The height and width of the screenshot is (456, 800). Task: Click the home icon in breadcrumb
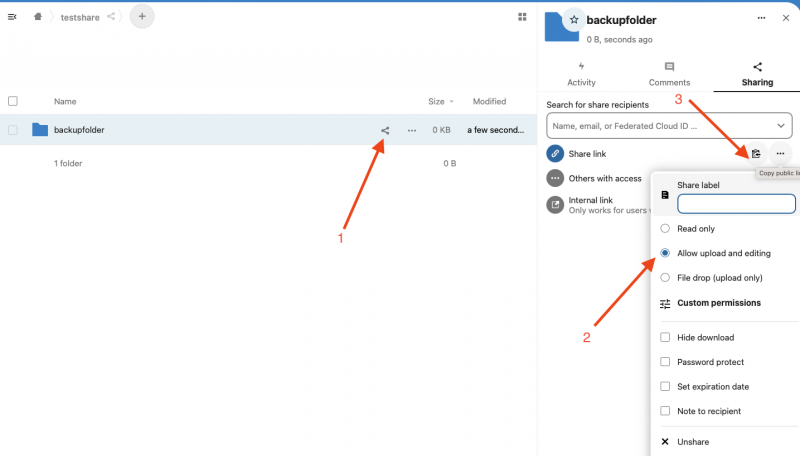pyautogui.click(x=38, y=16)
